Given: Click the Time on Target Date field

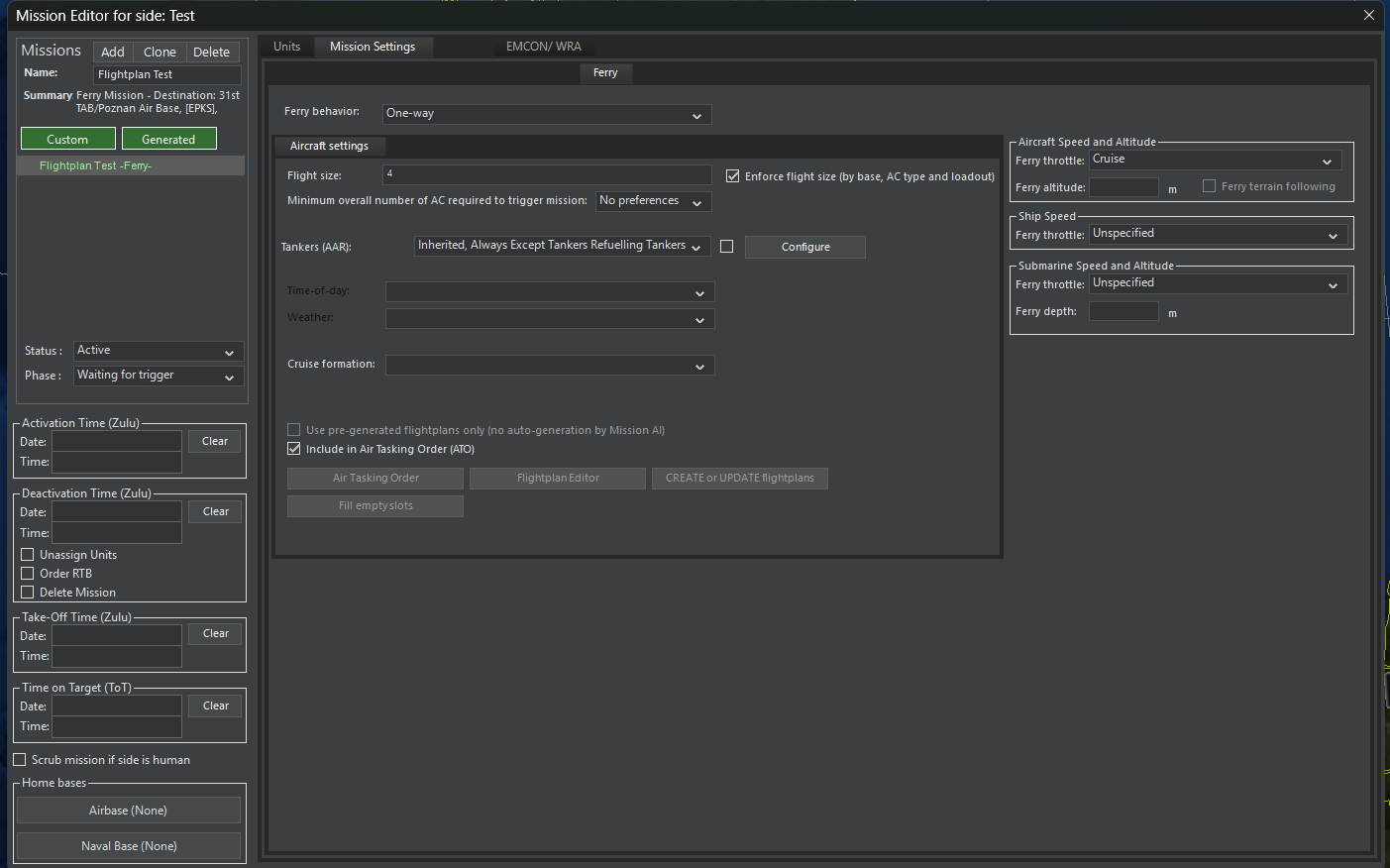Looking at the screenshot, I should click(117, 705).
